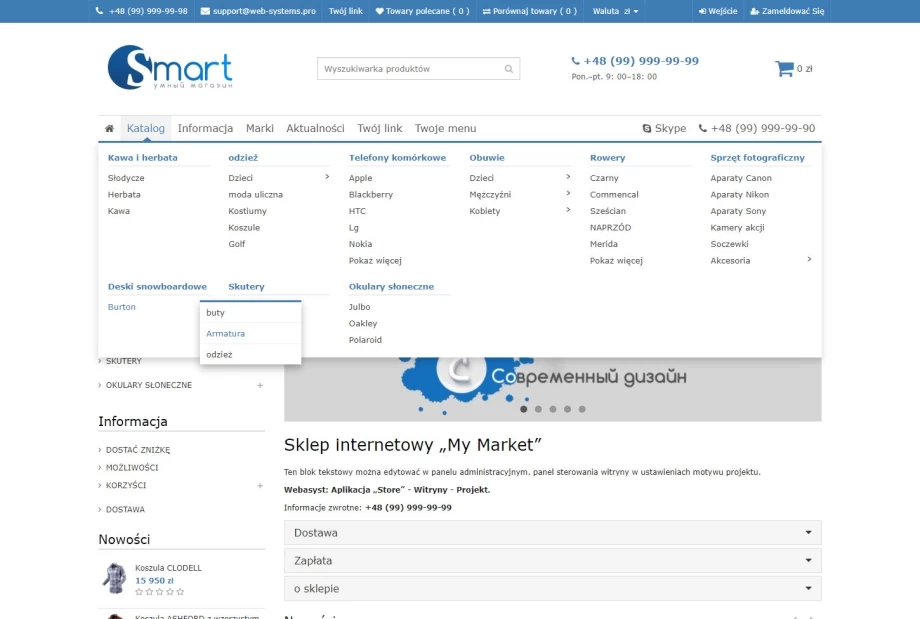Viewport: 920px width, 619px height.
Task: Expand the Zapłata accordion panel
Action: (552, 561)
